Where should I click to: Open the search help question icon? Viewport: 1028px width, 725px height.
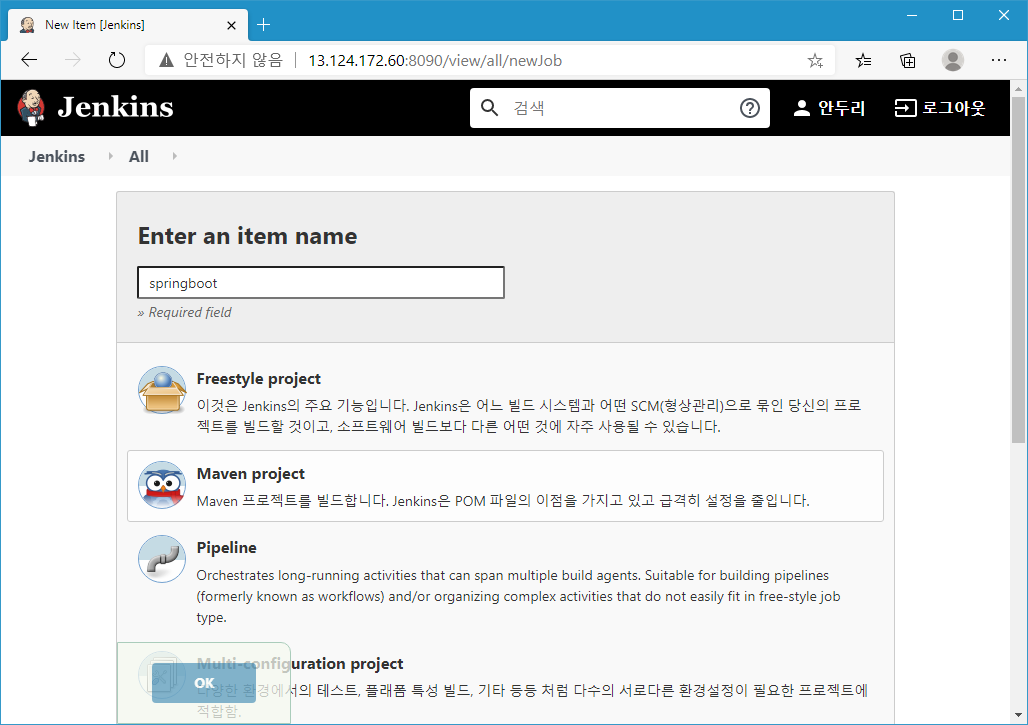pyautogui.click(x=749, y=108)
